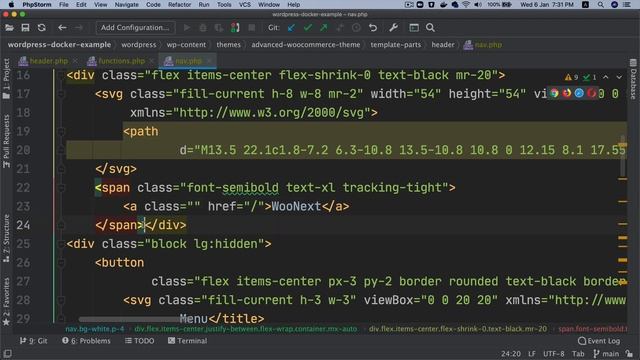Screen dimensions: 640x360
Task: Open settings with the wrench icon
Action: tap(393, 28)
